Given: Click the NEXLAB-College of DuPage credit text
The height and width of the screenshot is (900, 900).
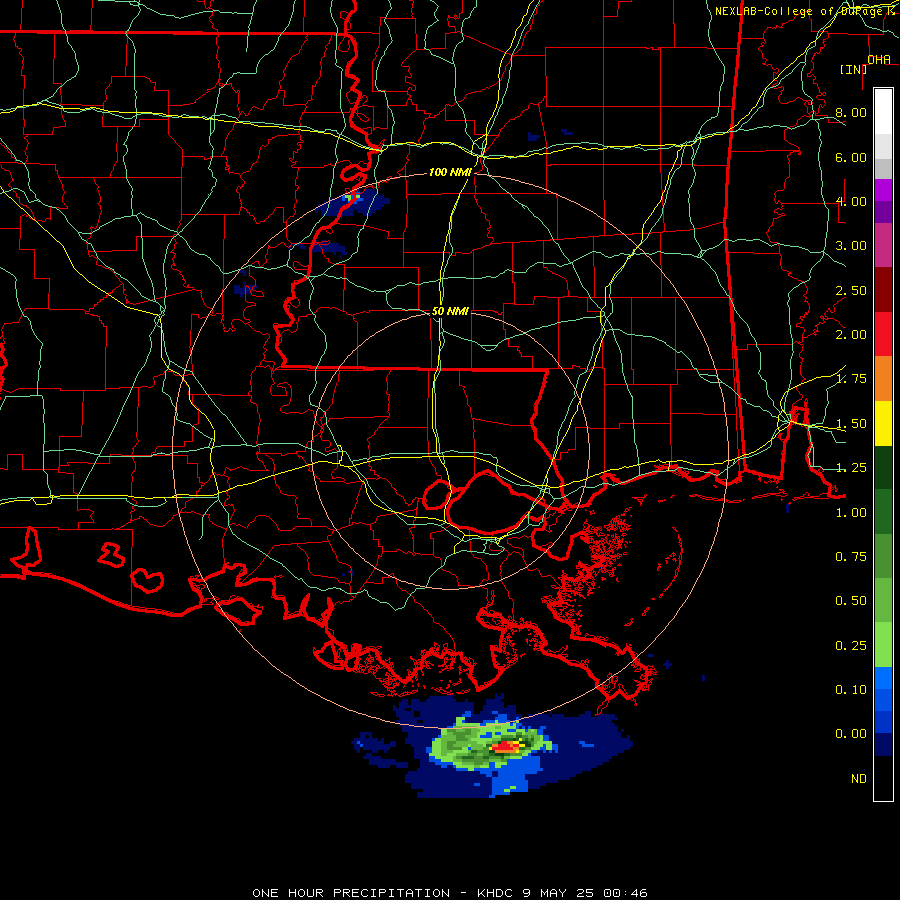Looking at the screenshot, I should [798, 11].
